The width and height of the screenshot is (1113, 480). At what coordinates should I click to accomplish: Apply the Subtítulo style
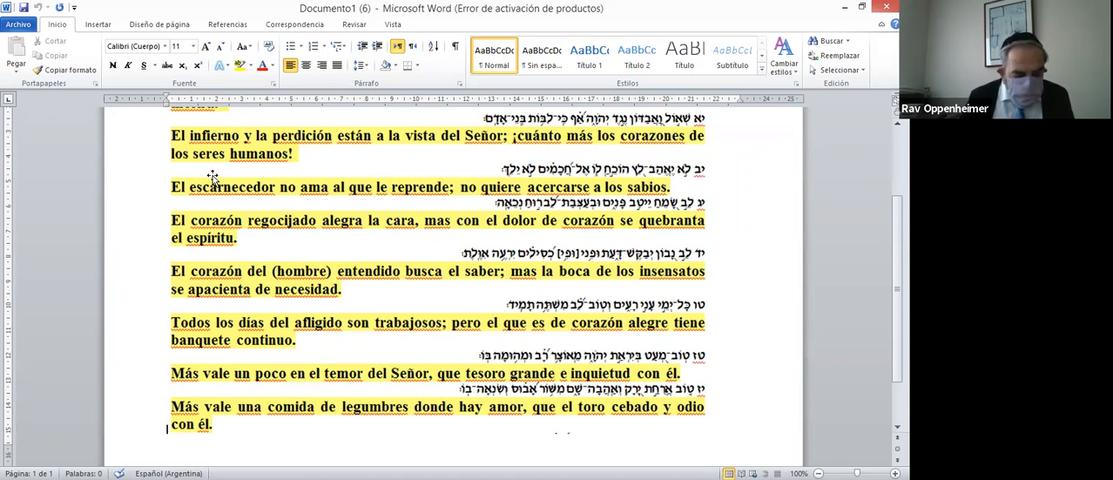(x=732, y=56)
